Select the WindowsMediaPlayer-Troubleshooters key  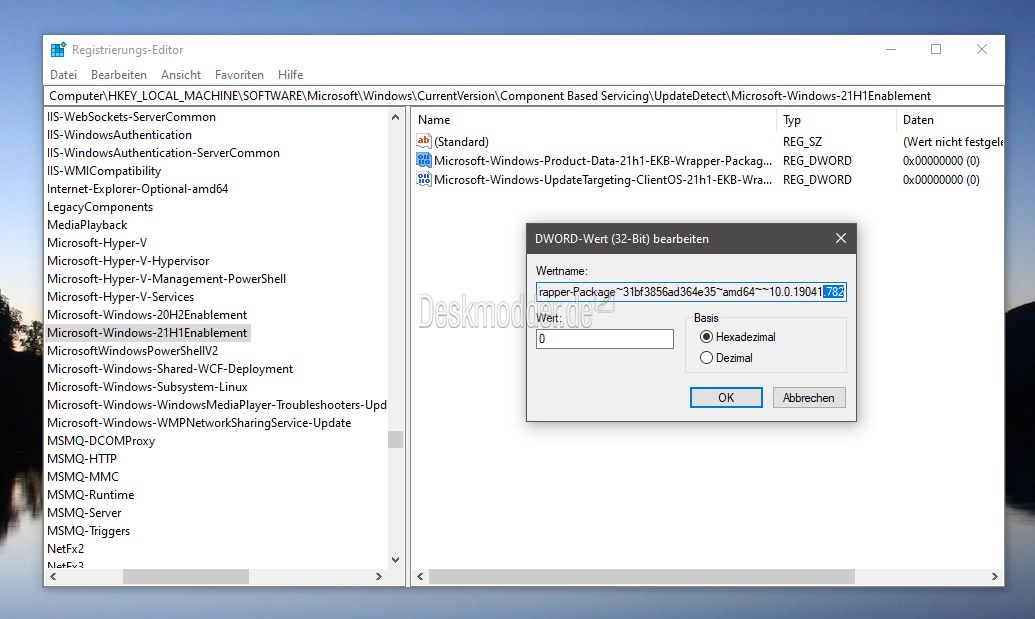click(217, 405)
